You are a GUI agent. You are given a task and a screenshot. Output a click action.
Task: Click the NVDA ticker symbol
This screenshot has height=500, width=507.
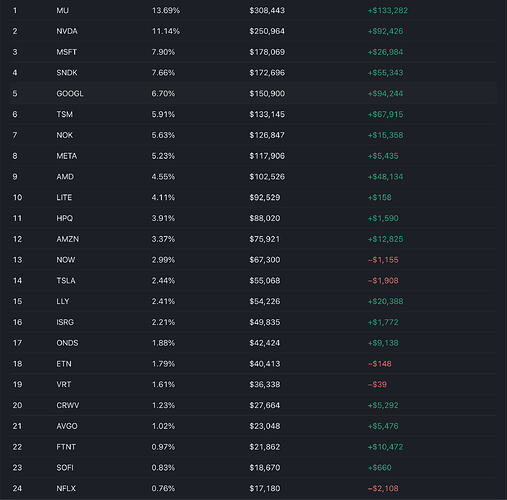pyautogui.click(x=67, y=31)
